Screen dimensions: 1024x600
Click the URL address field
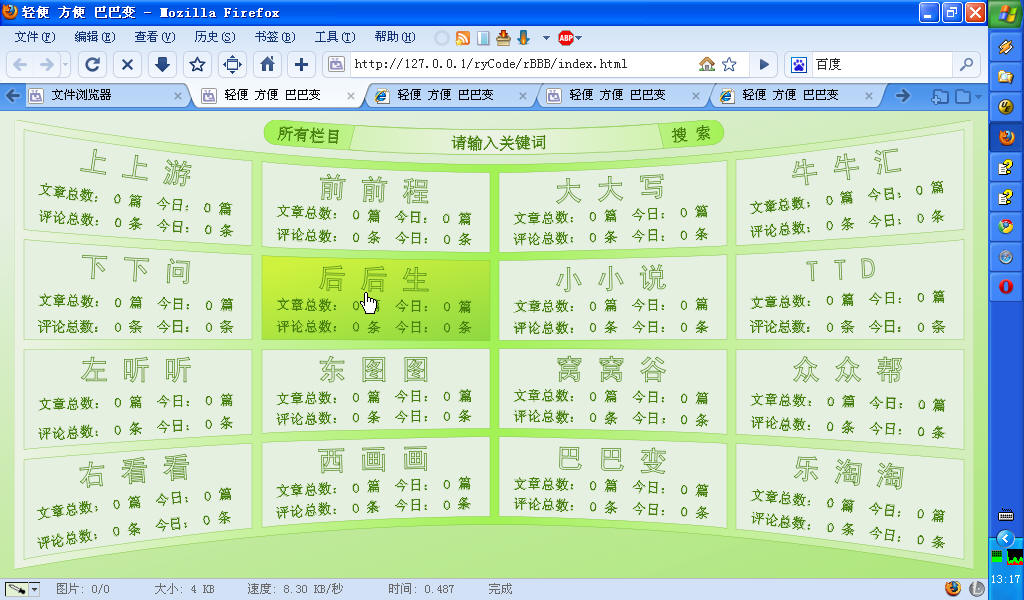(x=522, y=64)
